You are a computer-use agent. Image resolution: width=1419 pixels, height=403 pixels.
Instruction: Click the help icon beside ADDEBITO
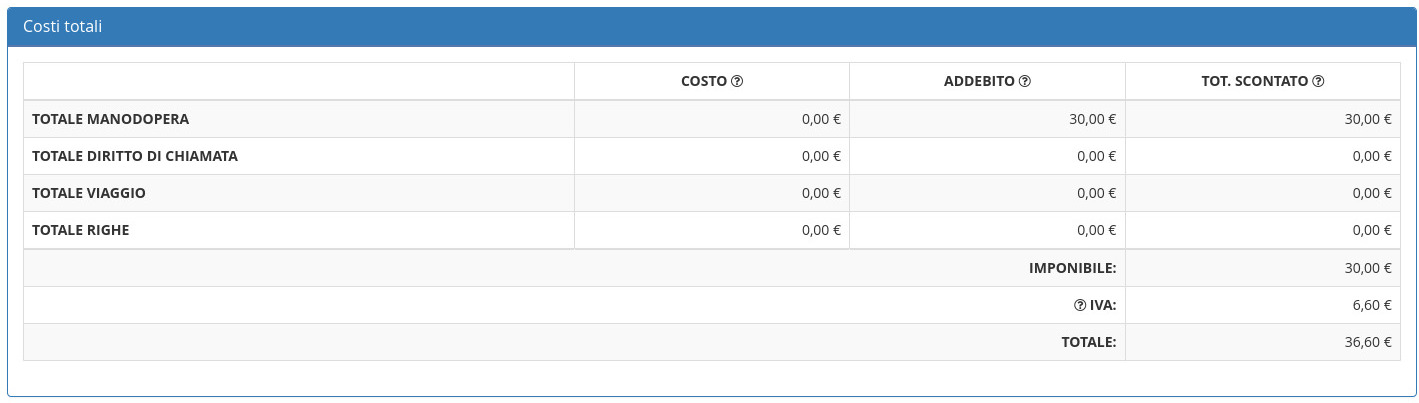pos(1025,82)
